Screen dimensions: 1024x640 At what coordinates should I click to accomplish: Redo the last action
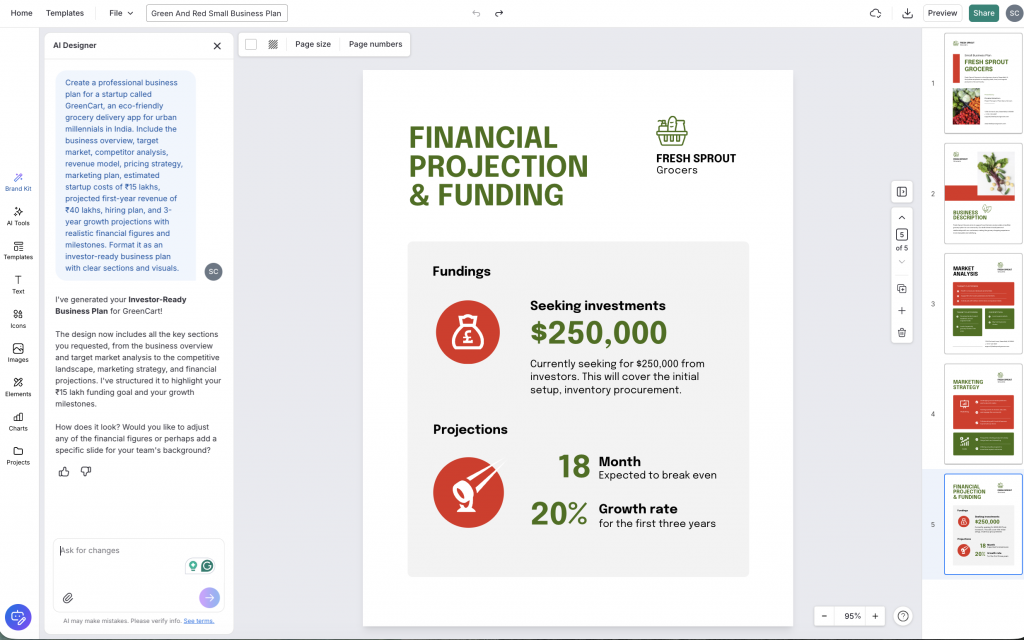coord(499,13)
